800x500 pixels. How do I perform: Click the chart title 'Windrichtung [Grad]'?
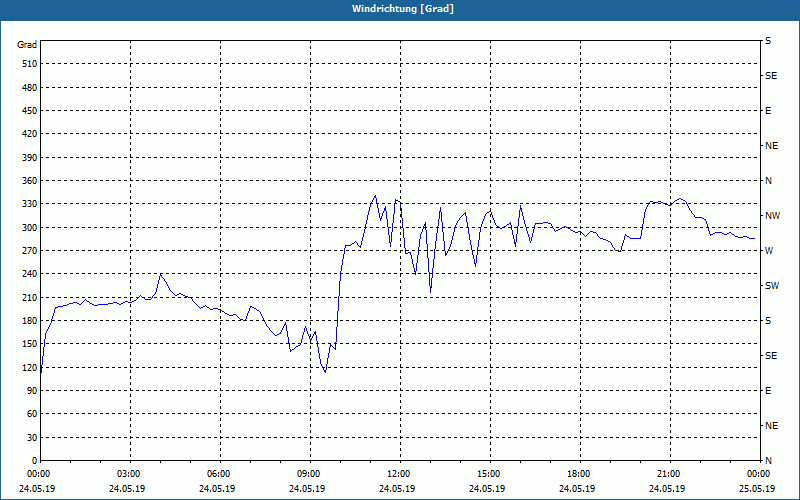(403, 9)
